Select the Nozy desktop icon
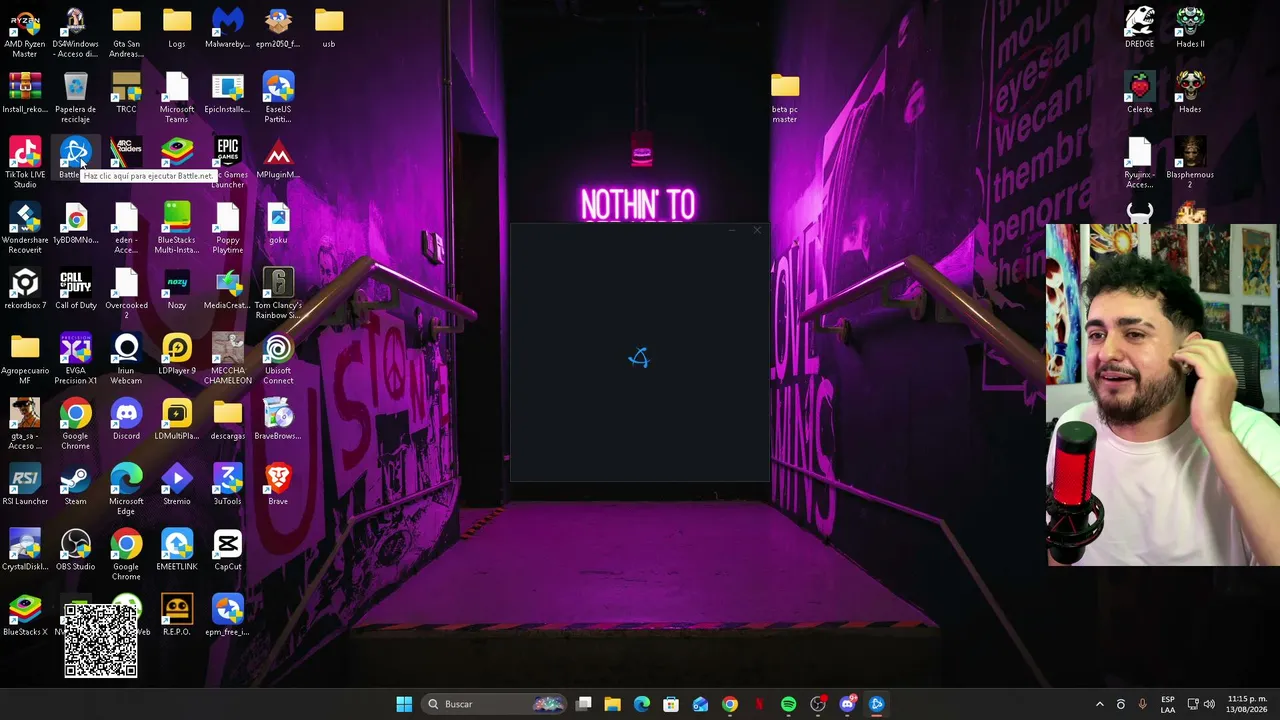The height and width of the screenshot is (720, 1280). (x=177, y=289)
